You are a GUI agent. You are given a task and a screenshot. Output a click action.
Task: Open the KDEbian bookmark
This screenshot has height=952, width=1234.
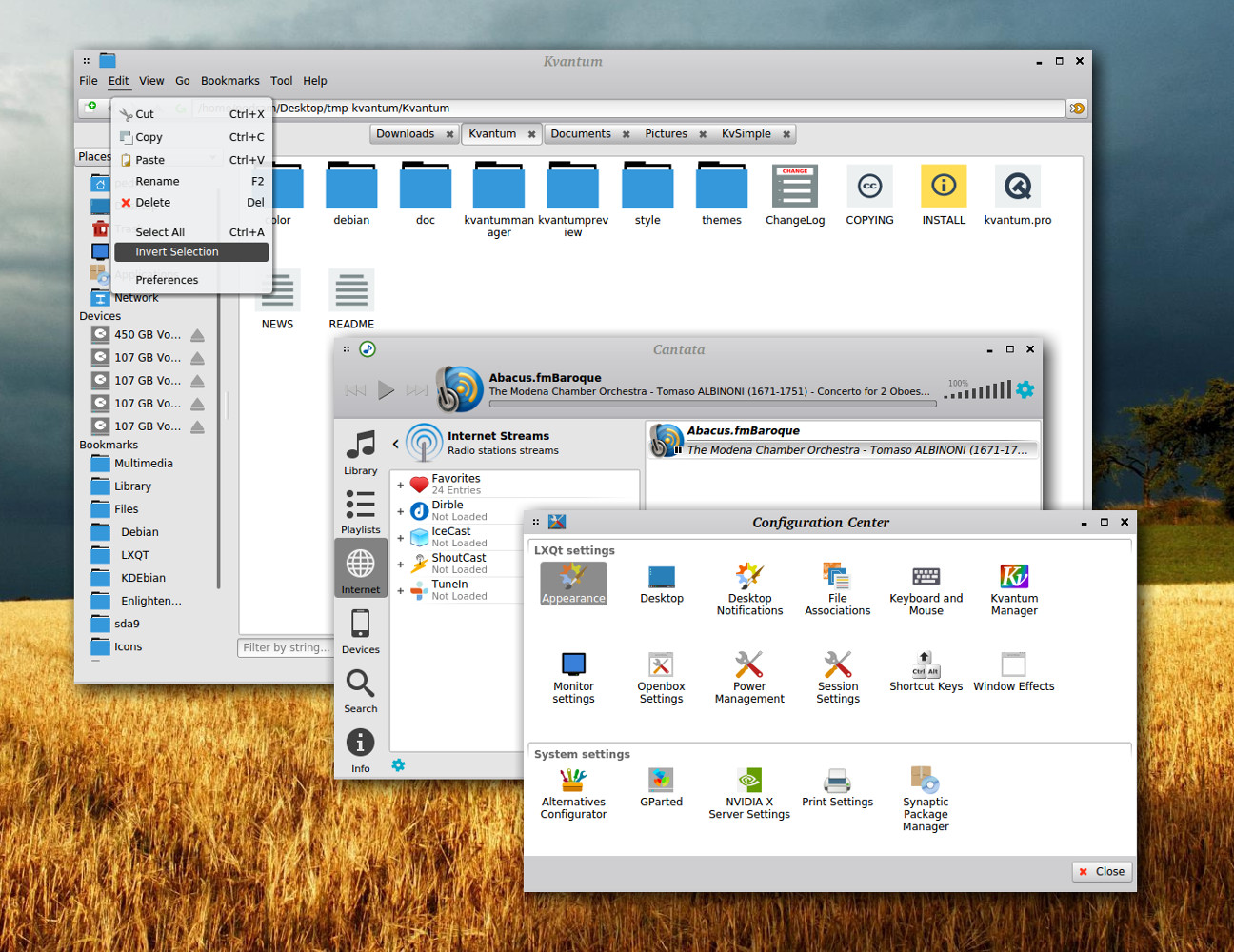click(143, 578)
